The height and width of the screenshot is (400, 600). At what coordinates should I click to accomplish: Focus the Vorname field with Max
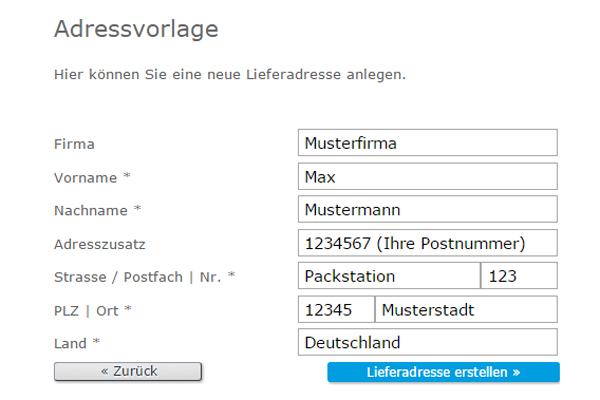coord(427,176)
